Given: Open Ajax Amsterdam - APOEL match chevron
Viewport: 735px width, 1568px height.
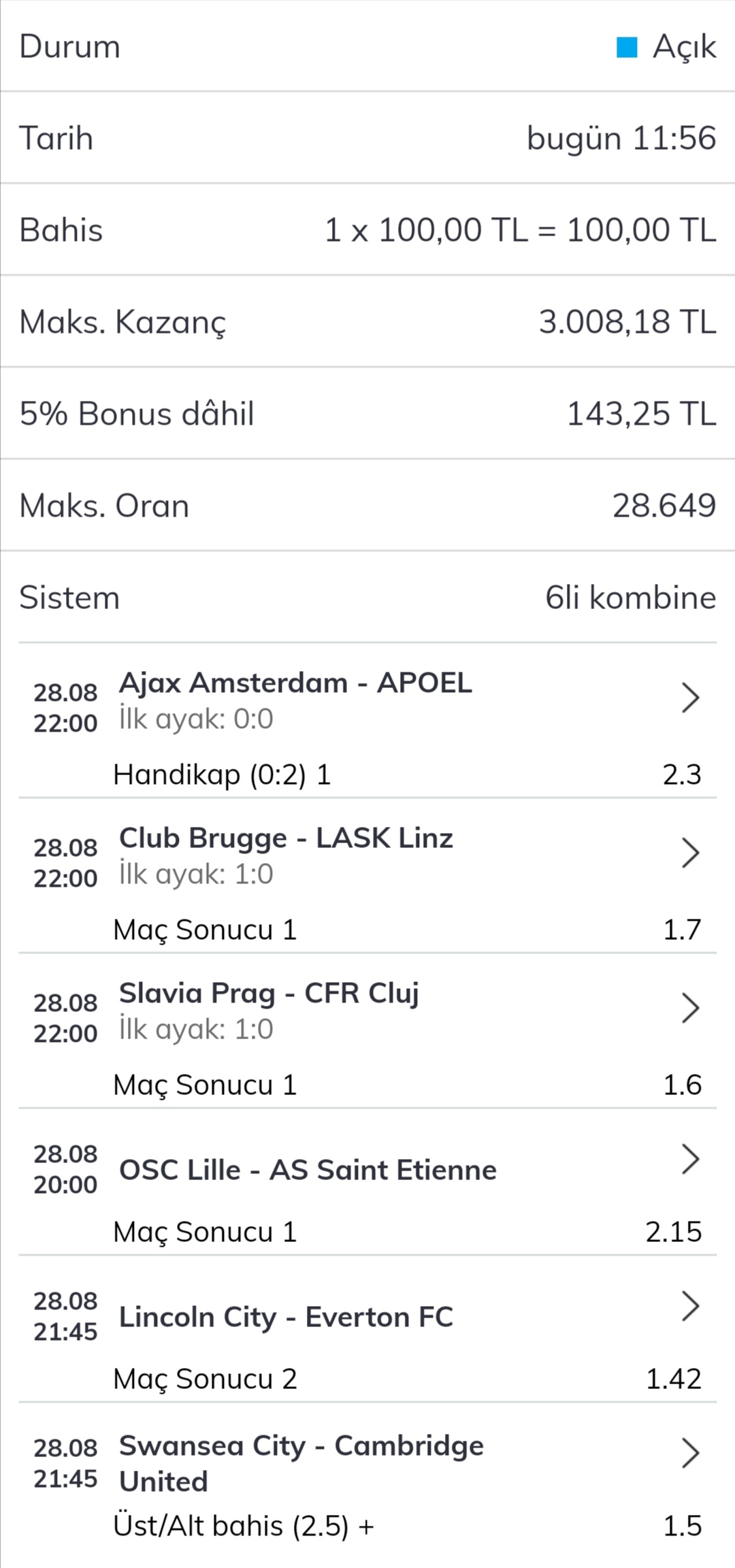Looking at the screenshot, I should 690,698.
